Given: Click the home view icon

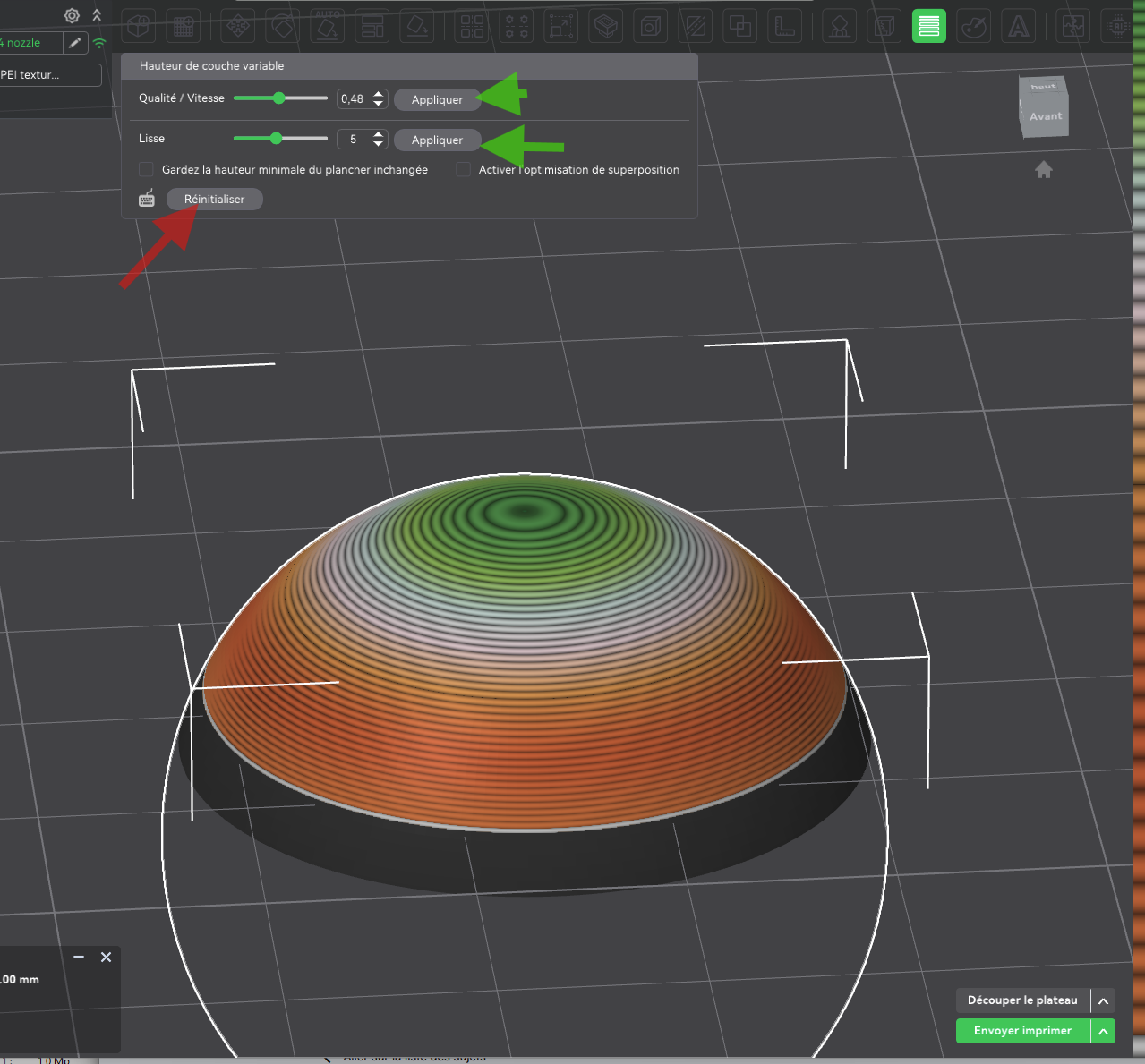Looking at the screenshot, I should (x=1043, y=170).
